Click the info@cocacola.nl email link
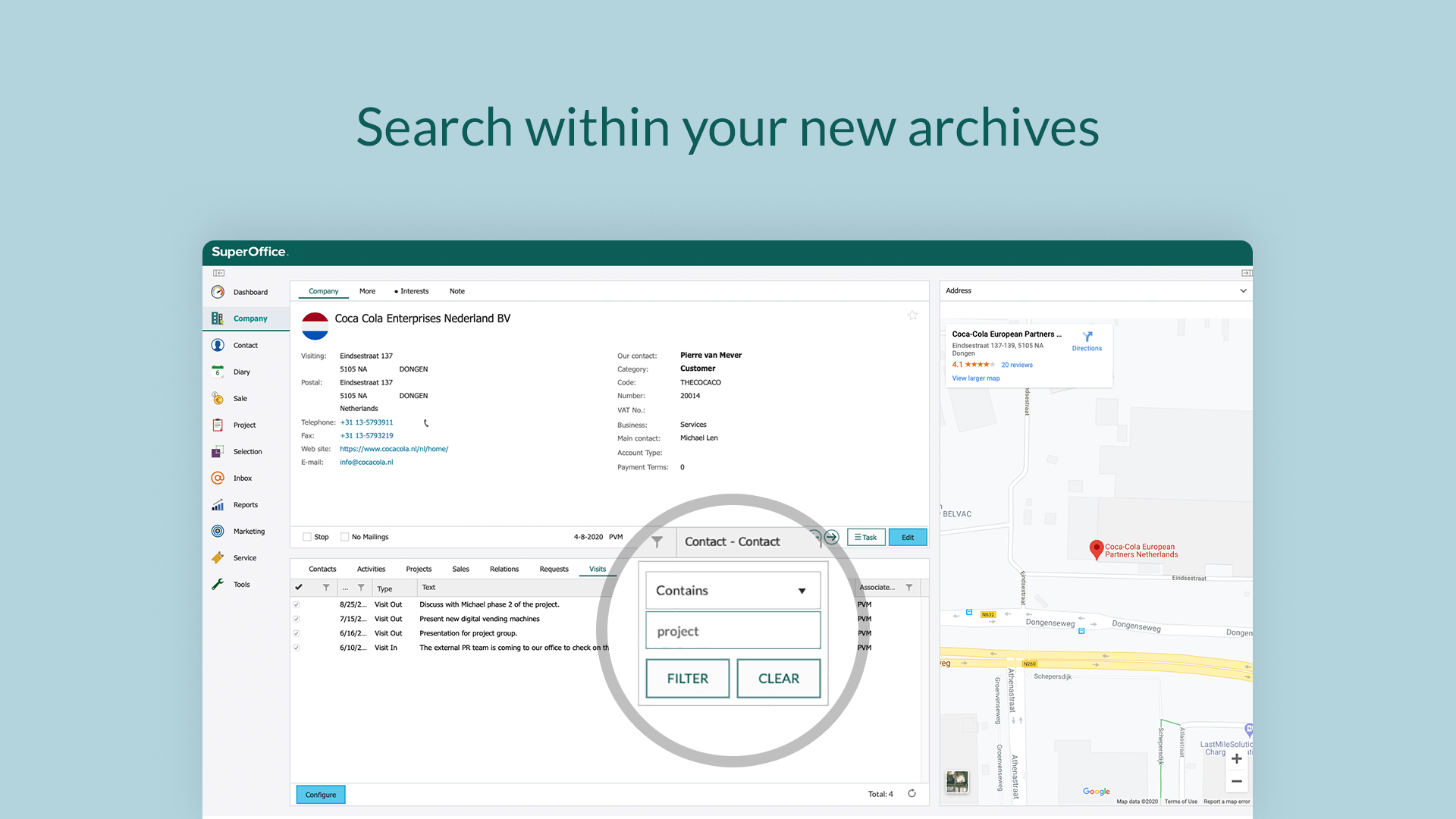 point(366,462)
